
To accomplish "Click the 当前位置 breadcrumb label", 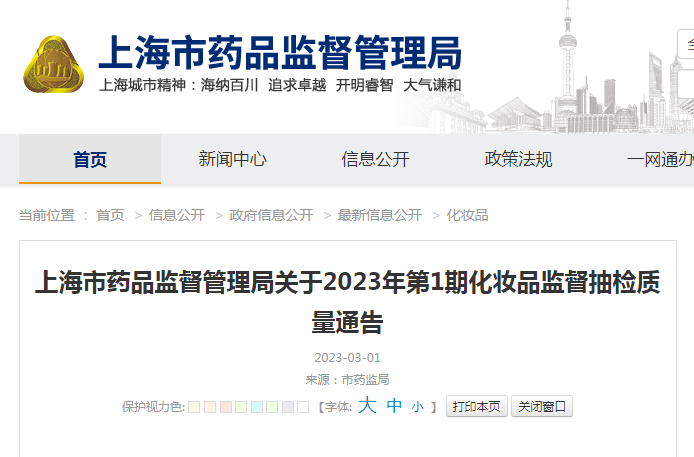I will [47, 215].
